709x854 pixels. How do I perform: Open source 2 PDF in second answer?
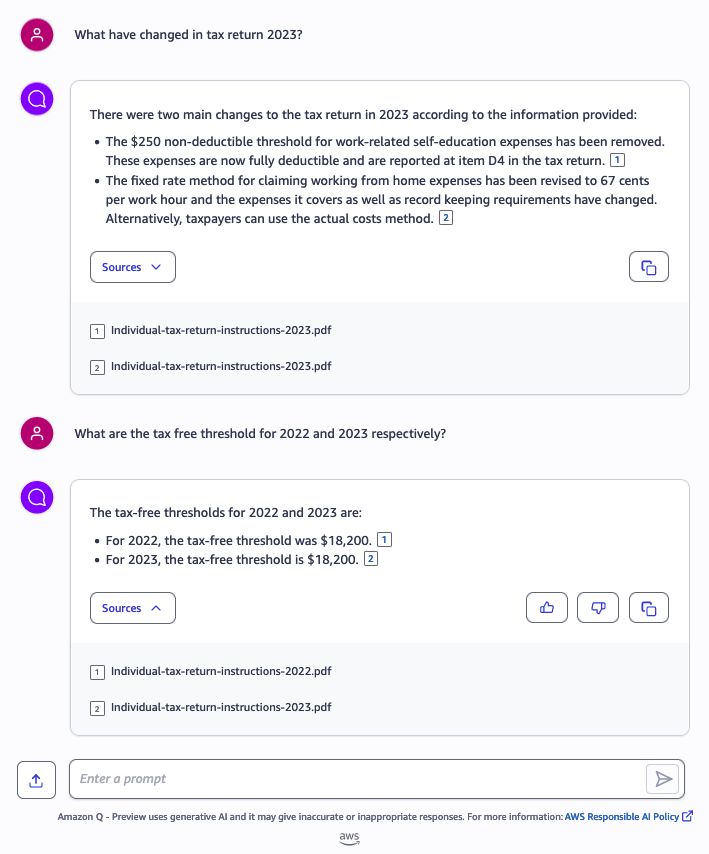click(x=220, y=707)
